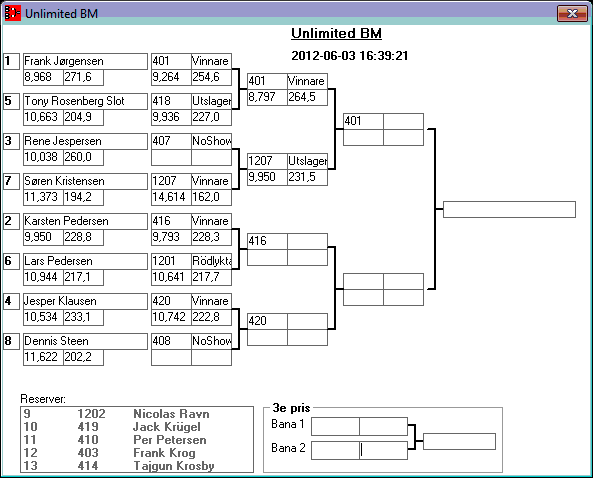This screenshot has height=478, width=593.
Task: Select reserve Nicolas Ravn in the list
Action: pyautogui.click(x=137, y=414)
